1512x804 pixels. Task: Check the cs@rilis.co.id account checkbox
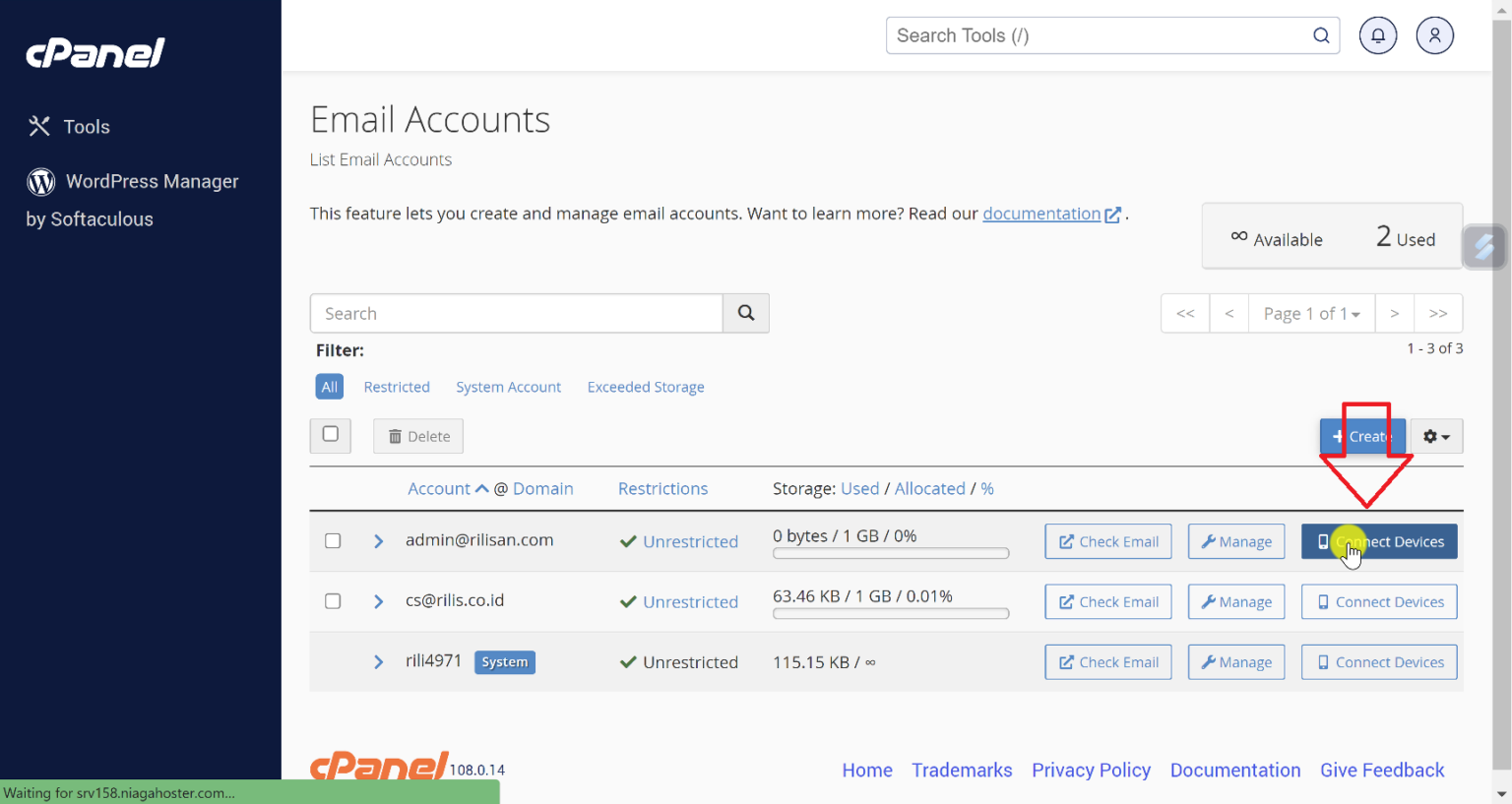click(332, 600)
